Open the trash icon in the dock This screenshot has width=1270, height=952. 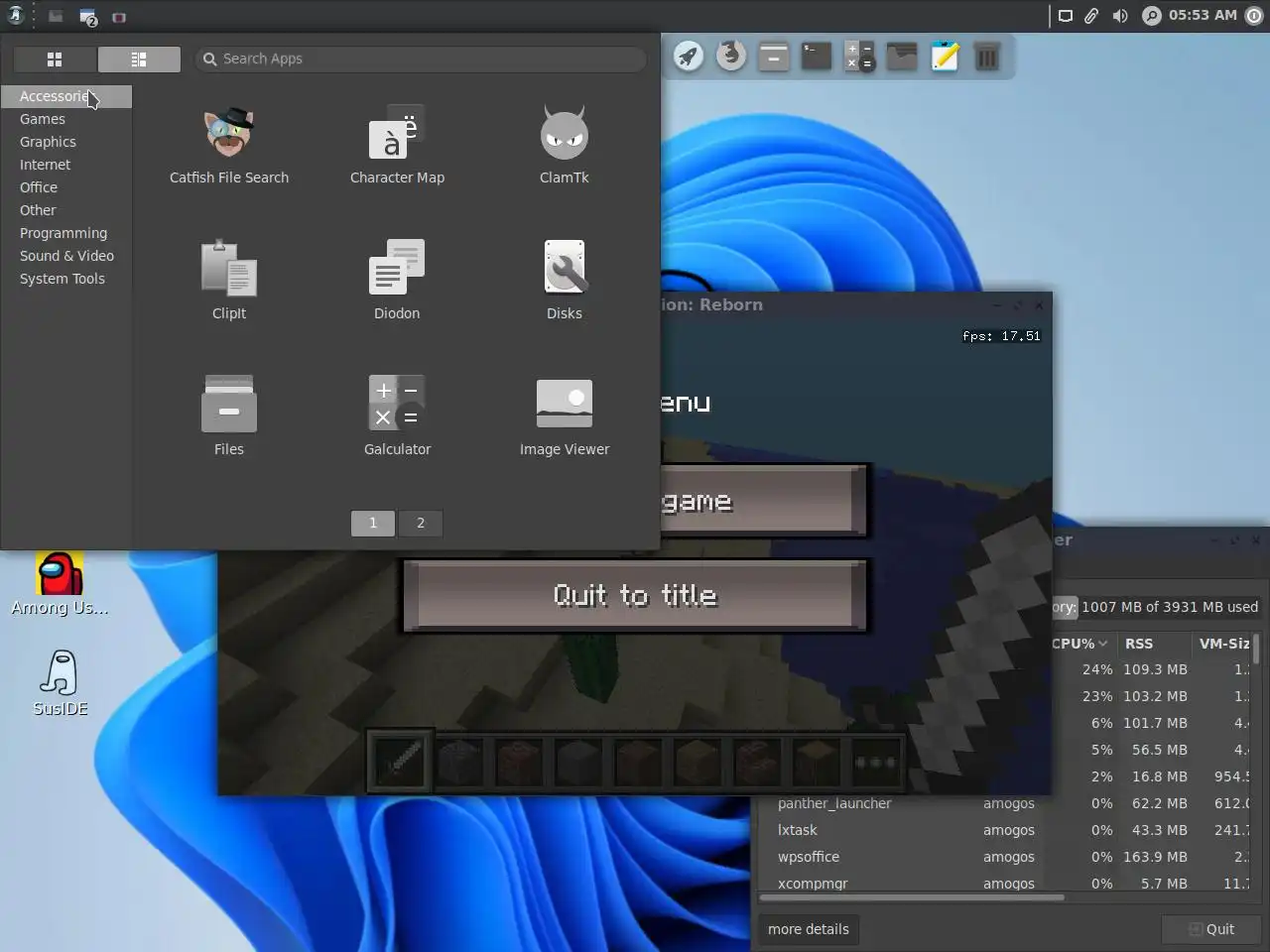(987, 57)
